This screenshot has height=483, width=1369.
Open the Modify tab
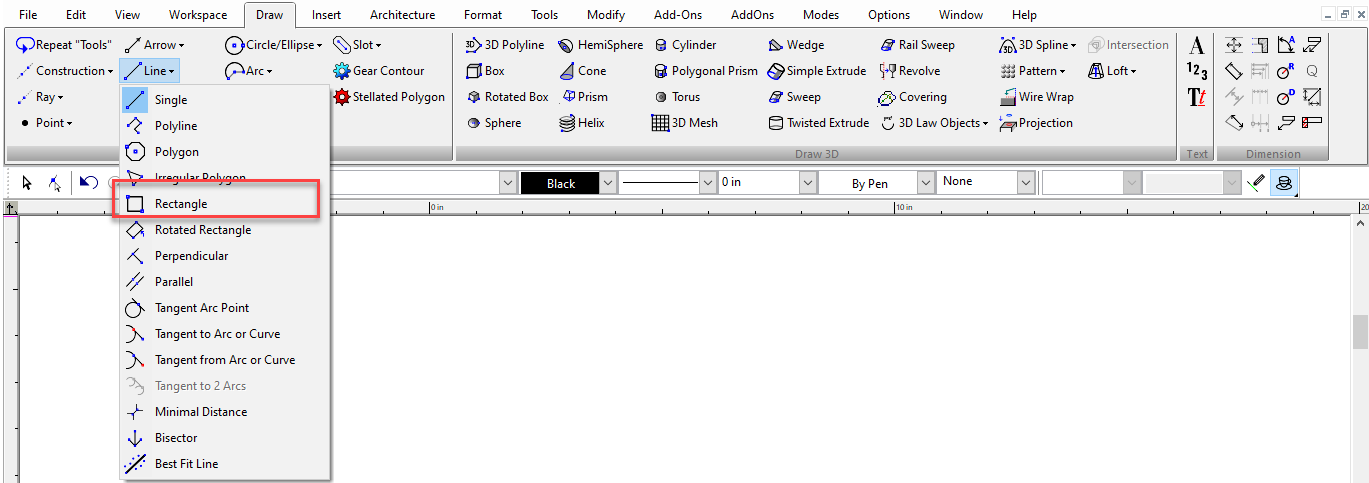click(x=606, y=15)
